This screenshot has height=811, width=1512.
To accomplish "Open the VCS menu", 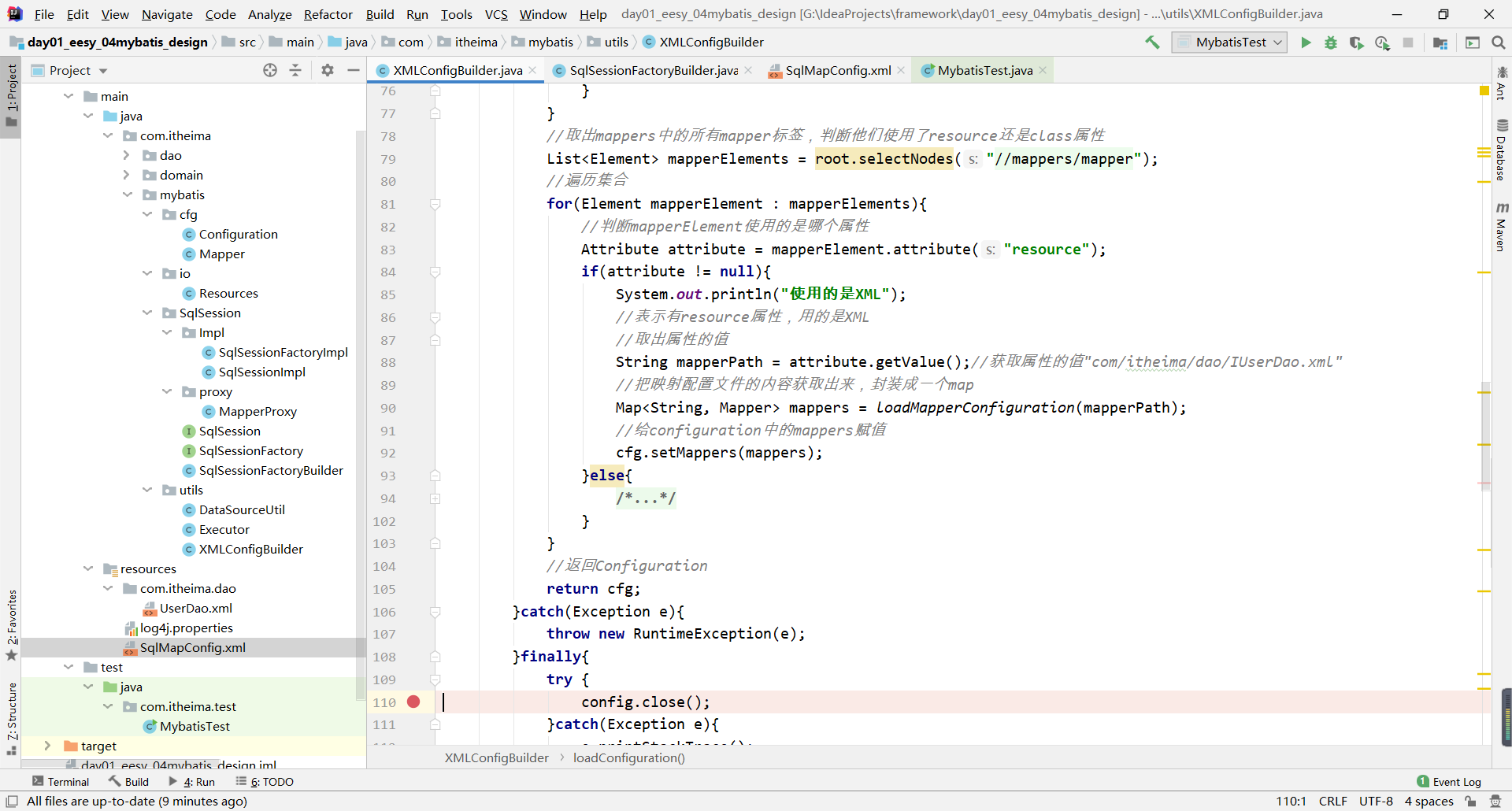I will (x=496, y=14).
